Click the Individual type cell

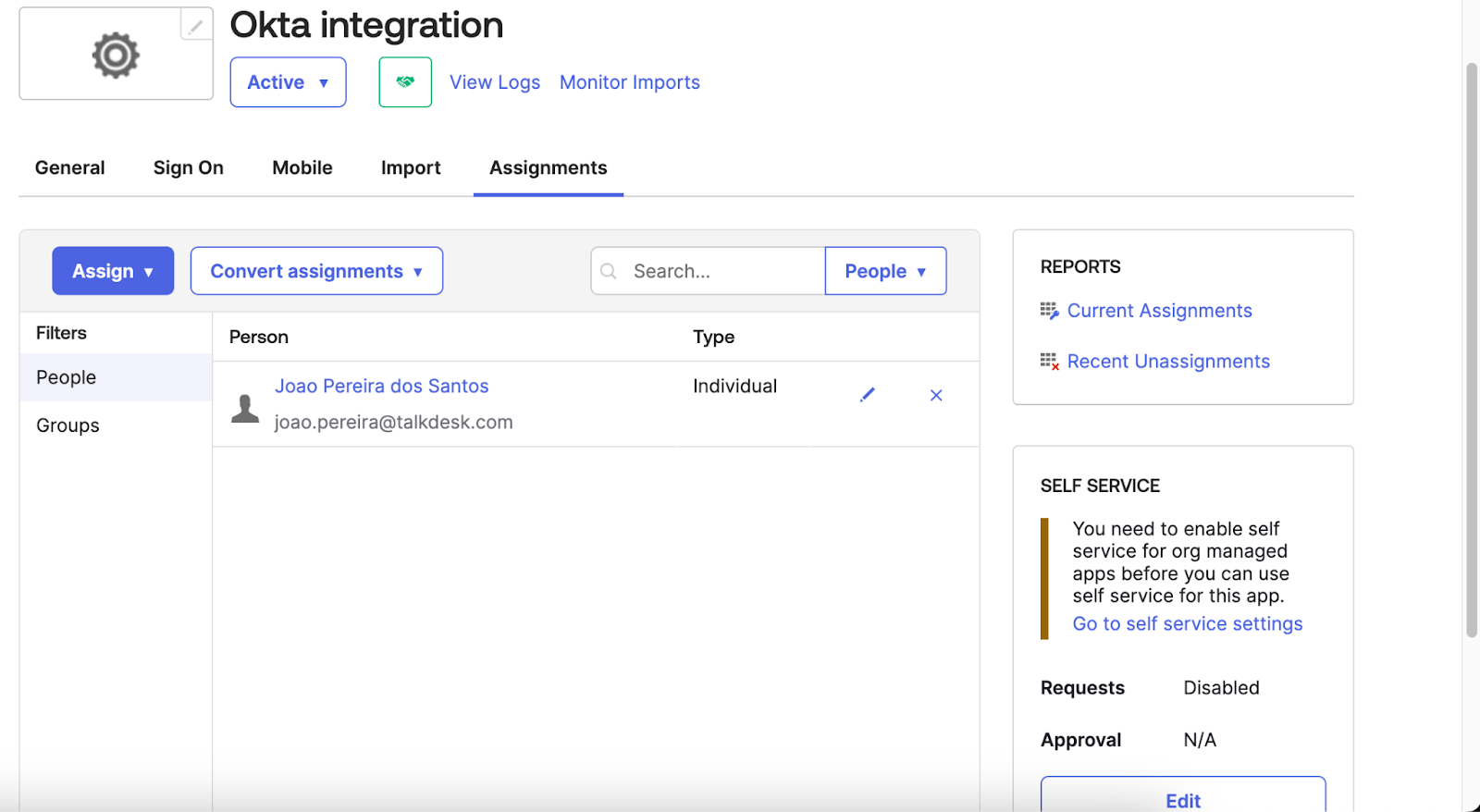pos(735,386)
